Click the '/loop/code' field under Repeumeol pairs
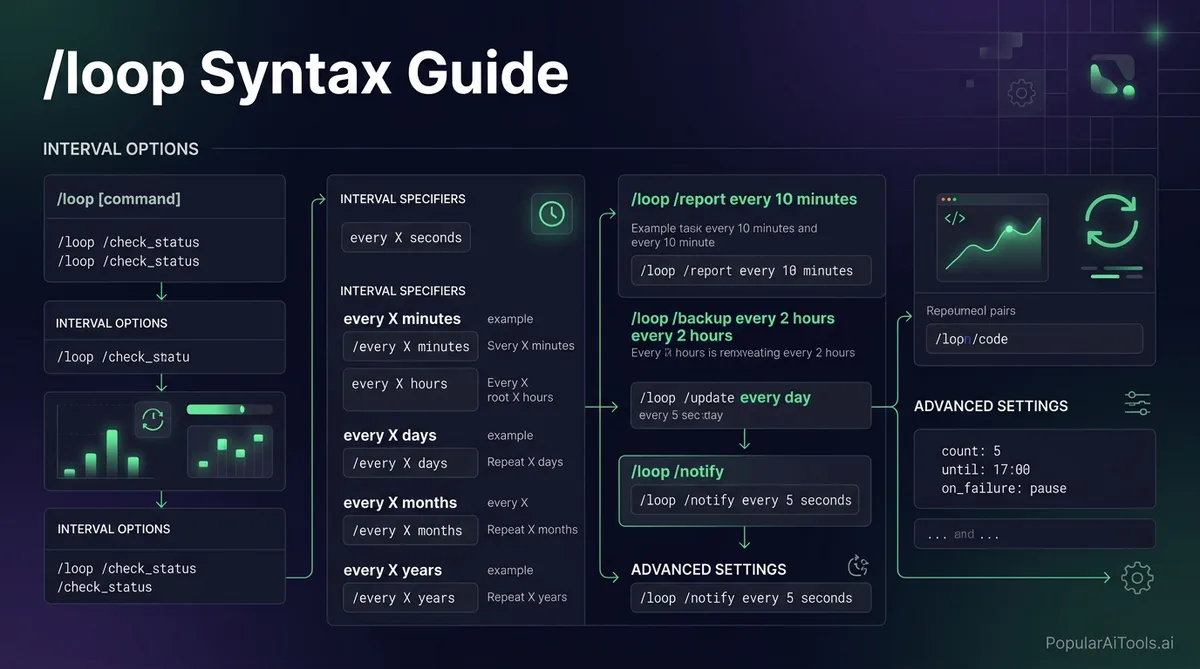Image resolution: width=1200 pixels, height=669 pixels. click(x=1034, y=339)
